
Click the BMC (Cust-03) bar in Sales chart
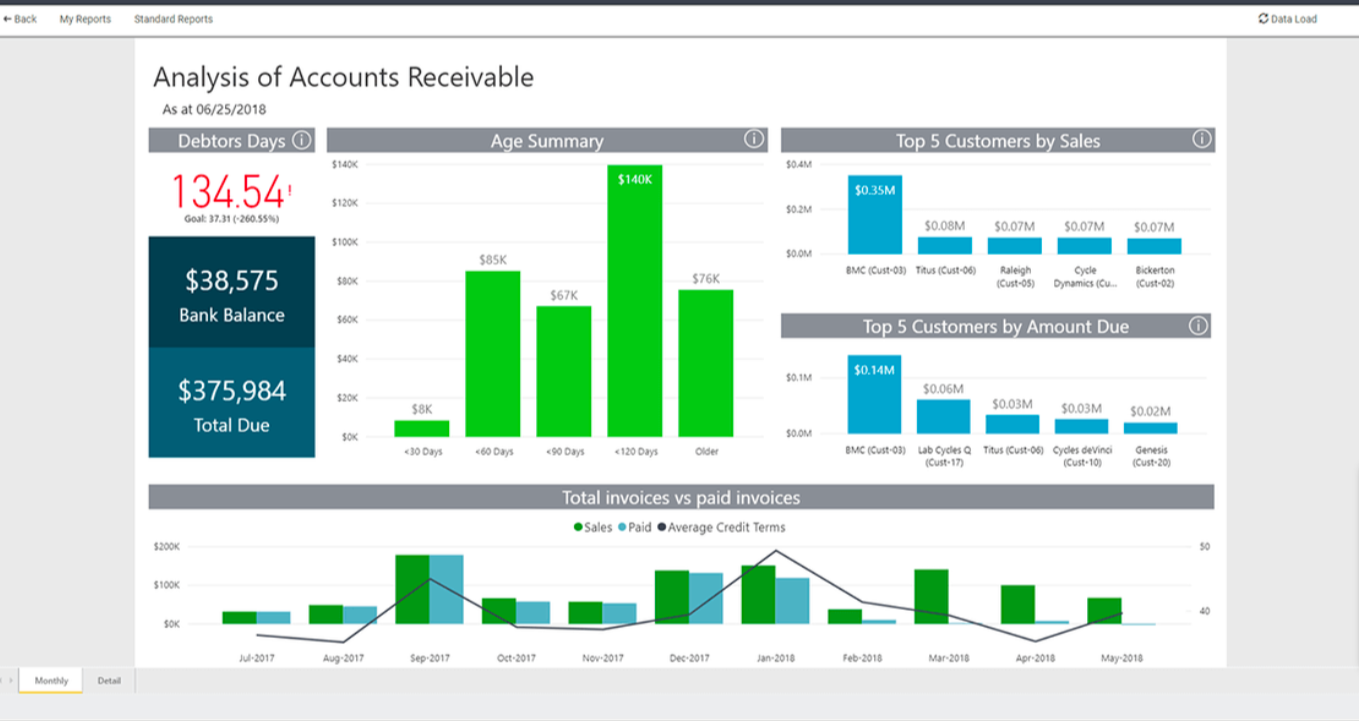pyautogui.click(x=875, y=215)
